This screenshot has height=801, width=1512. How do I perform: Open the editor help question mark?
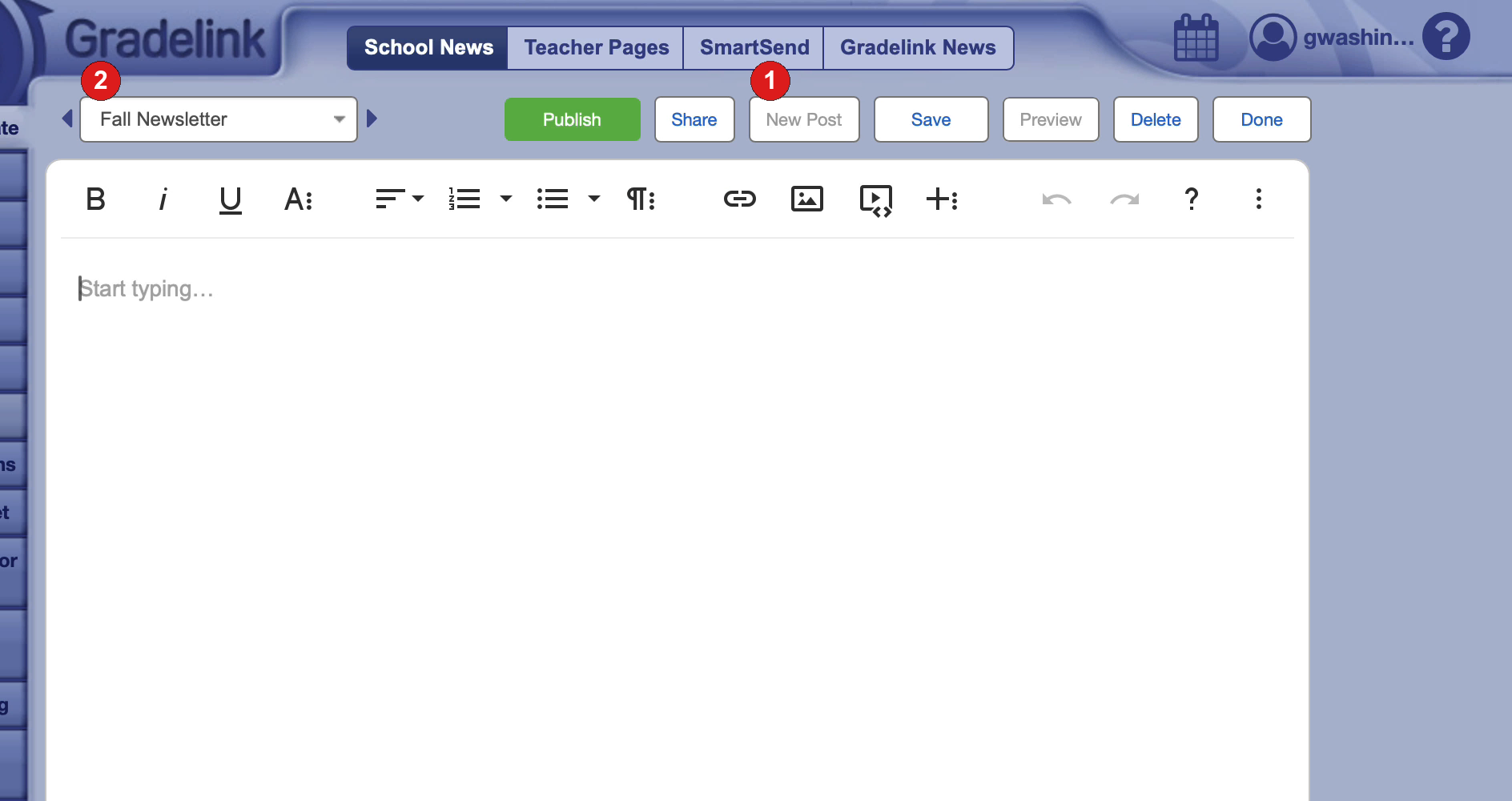pos(1192,199)
